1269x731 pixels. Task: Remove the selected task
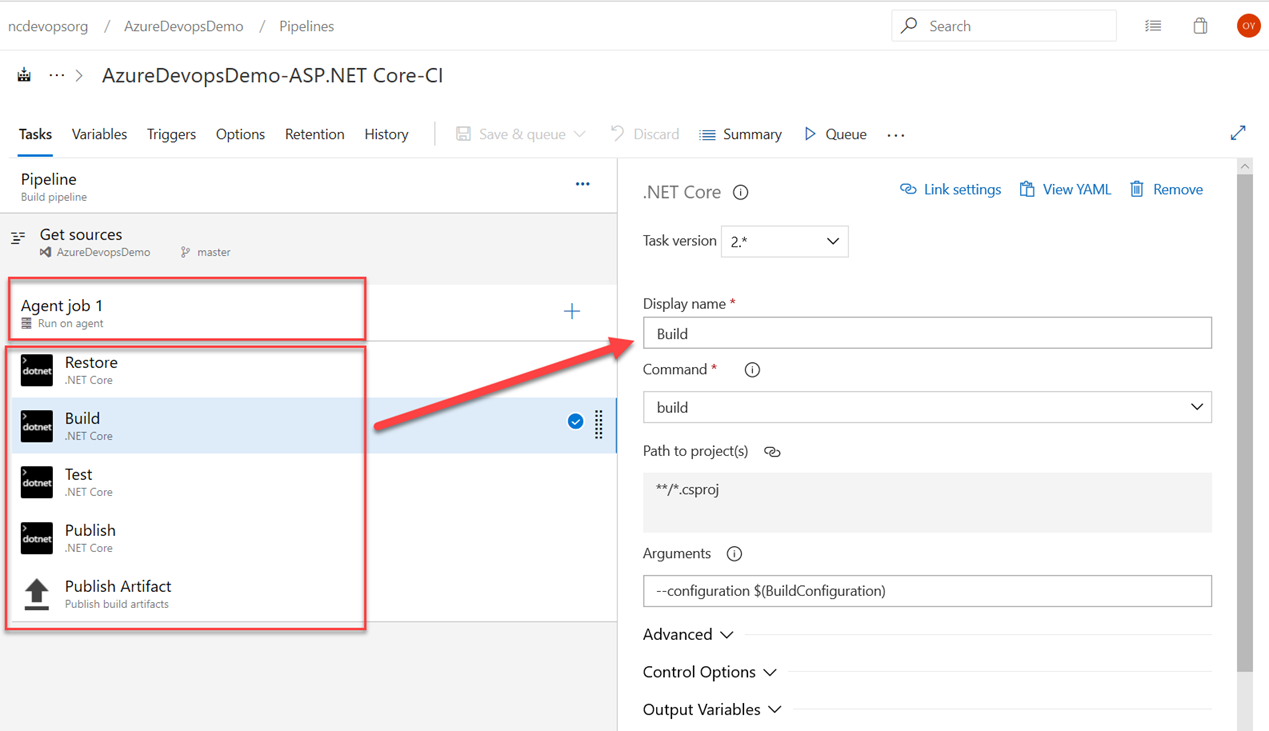(1166, 189)
